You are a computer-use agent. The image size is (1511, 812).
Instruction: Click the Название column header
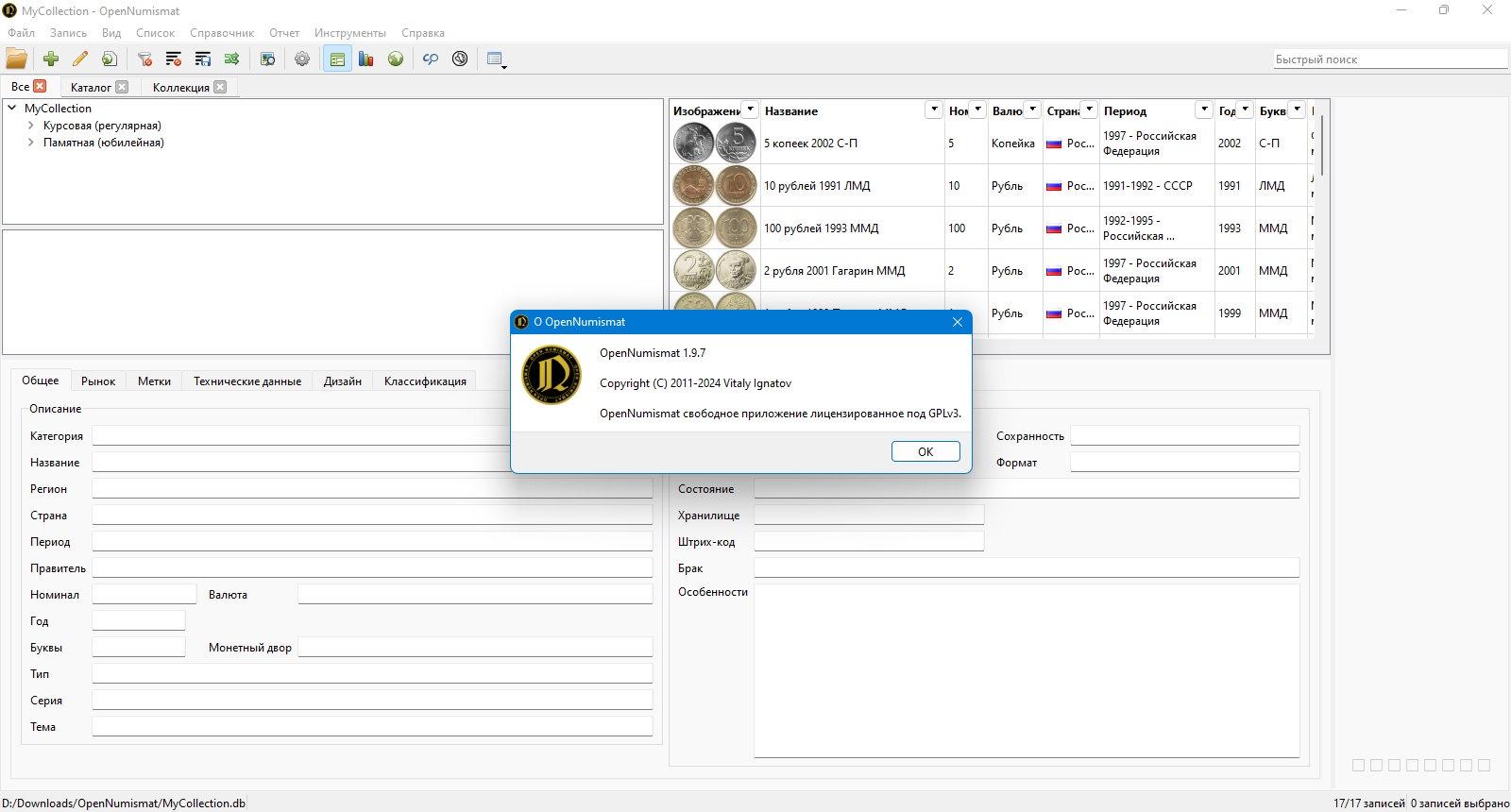pos(853,110)
